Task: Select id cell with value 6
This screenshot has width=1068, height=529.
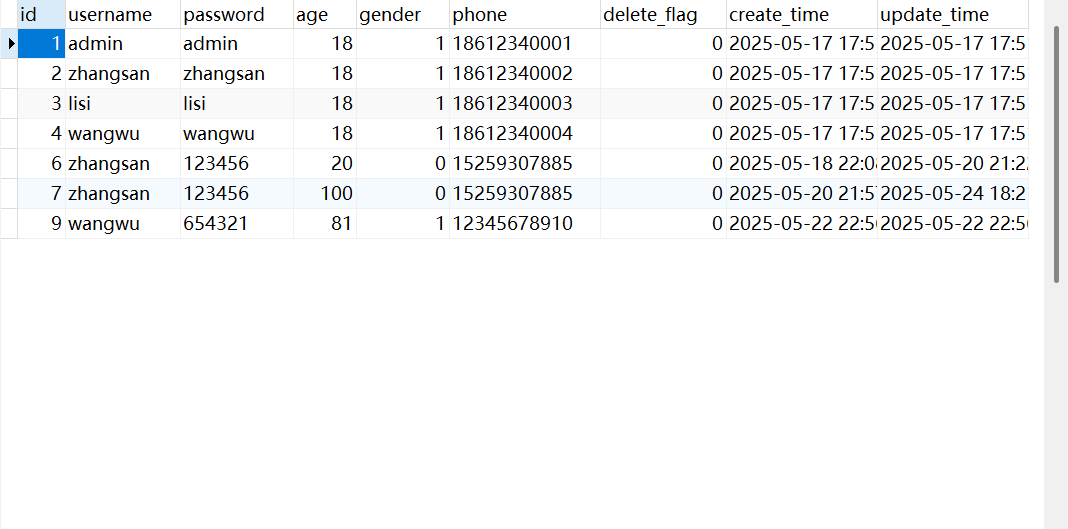Action: 42,163
